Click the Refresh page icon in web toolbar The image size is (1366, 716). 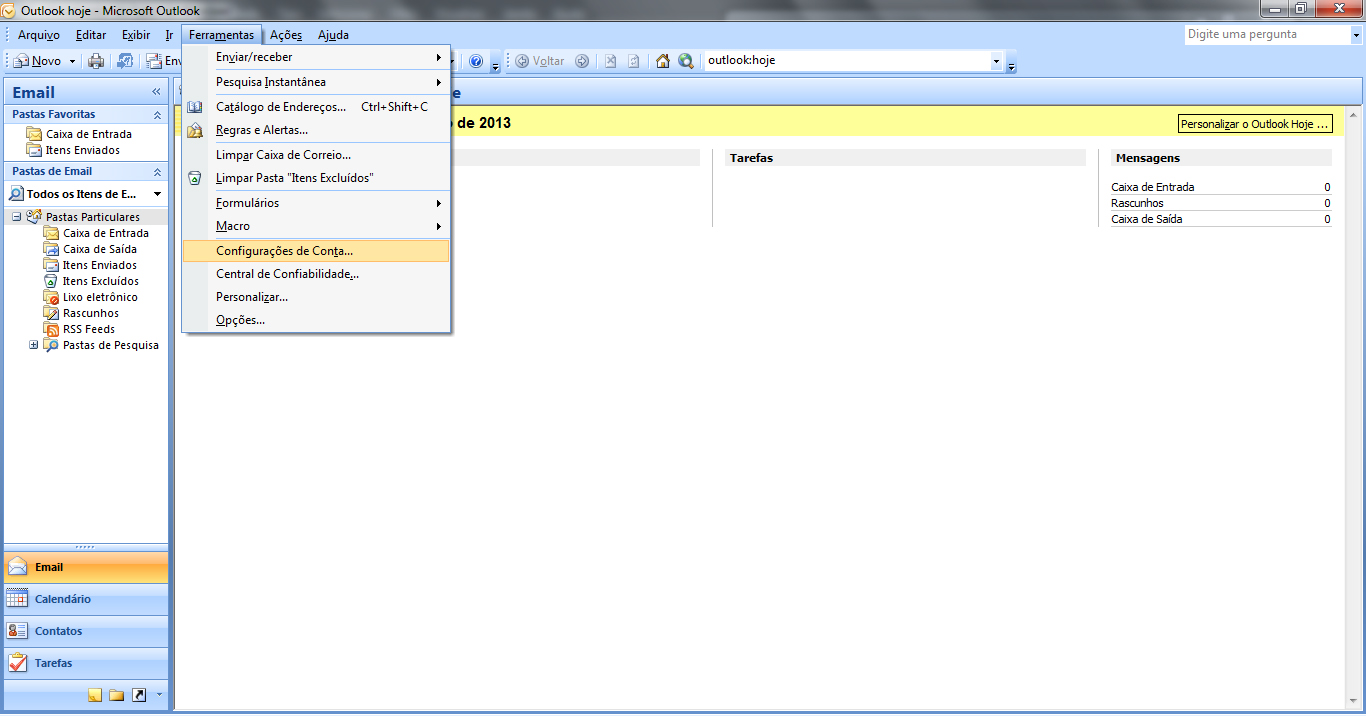(x=633, y=61)
